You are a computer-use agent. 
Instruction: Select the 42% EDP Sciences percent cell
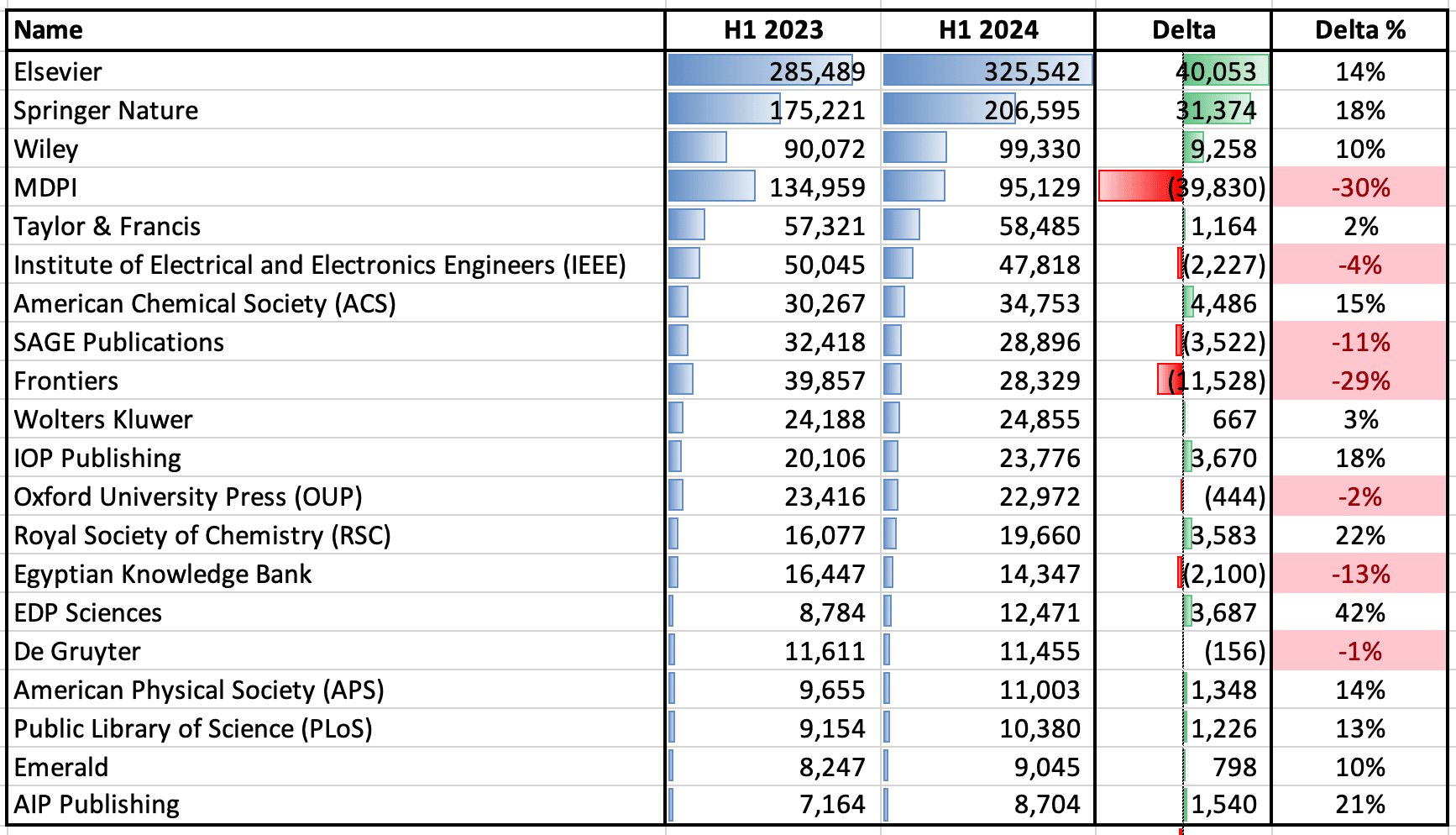(1360, 612)
